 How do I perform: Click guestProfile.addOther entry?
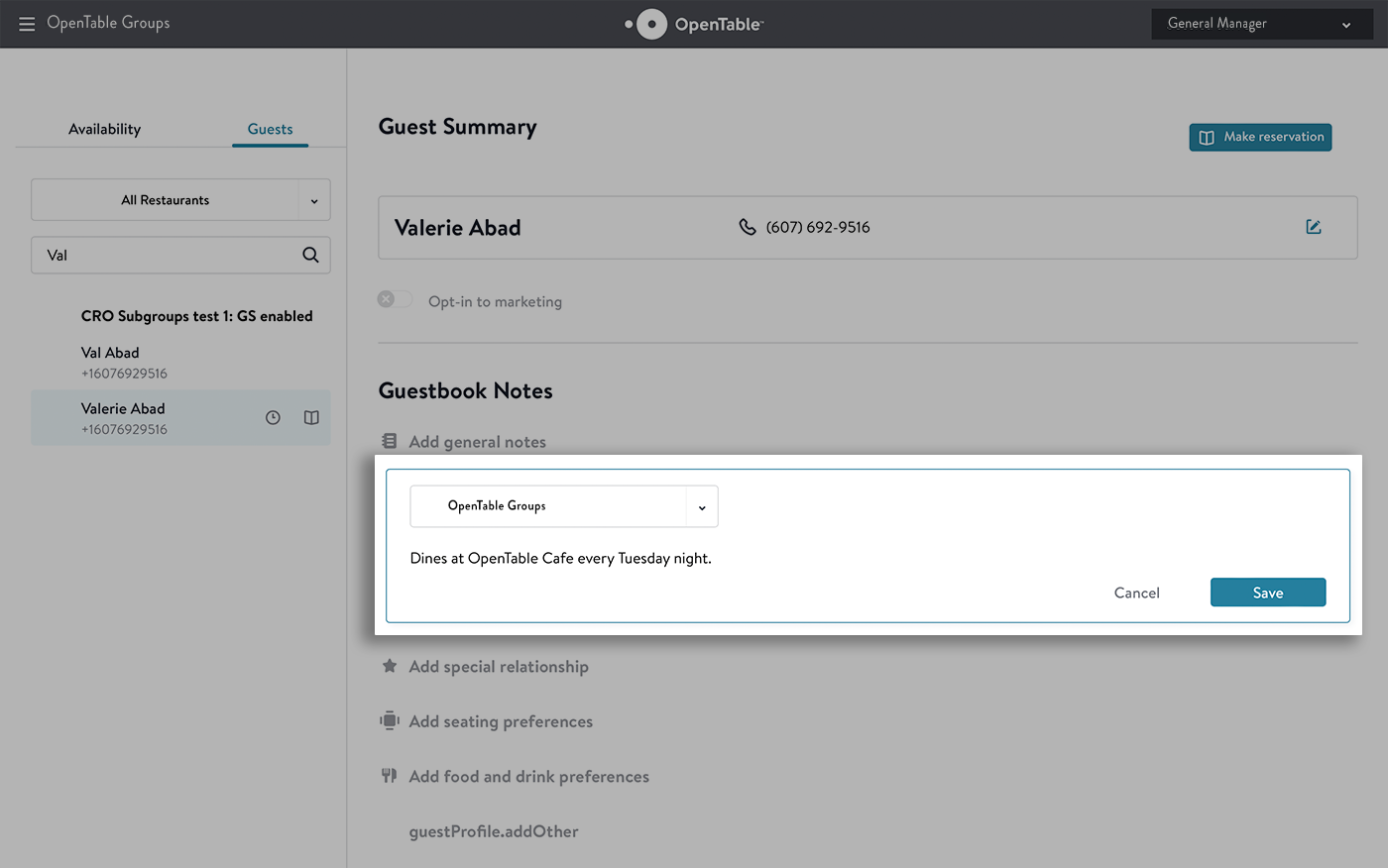[x=494, y=831]
